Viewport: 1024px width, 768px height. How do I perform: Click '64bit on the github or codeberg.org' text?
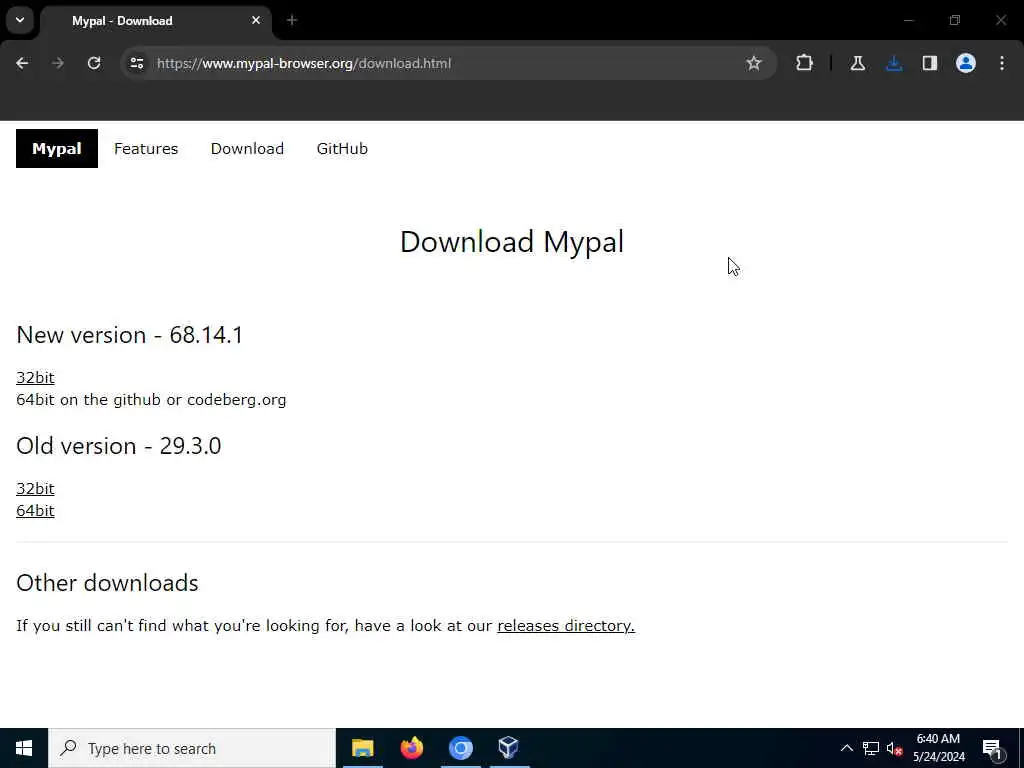coord(152,400)
